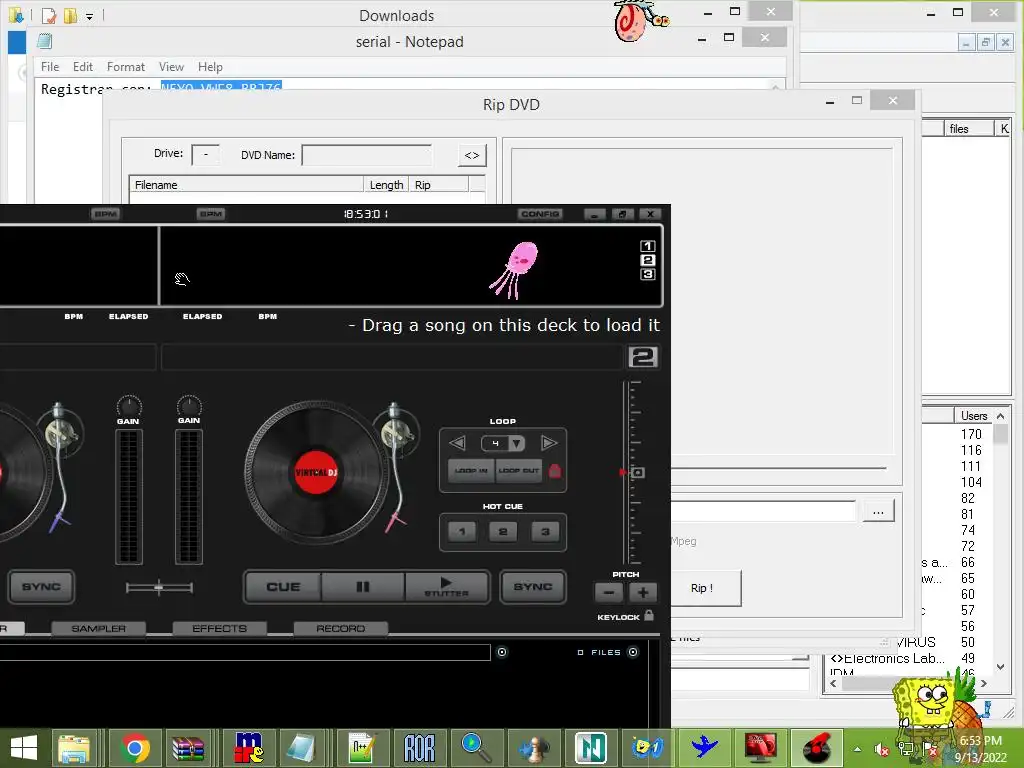
Task: Sync deck 2 with the right SYNC button
Action: (x=533, y=586)
